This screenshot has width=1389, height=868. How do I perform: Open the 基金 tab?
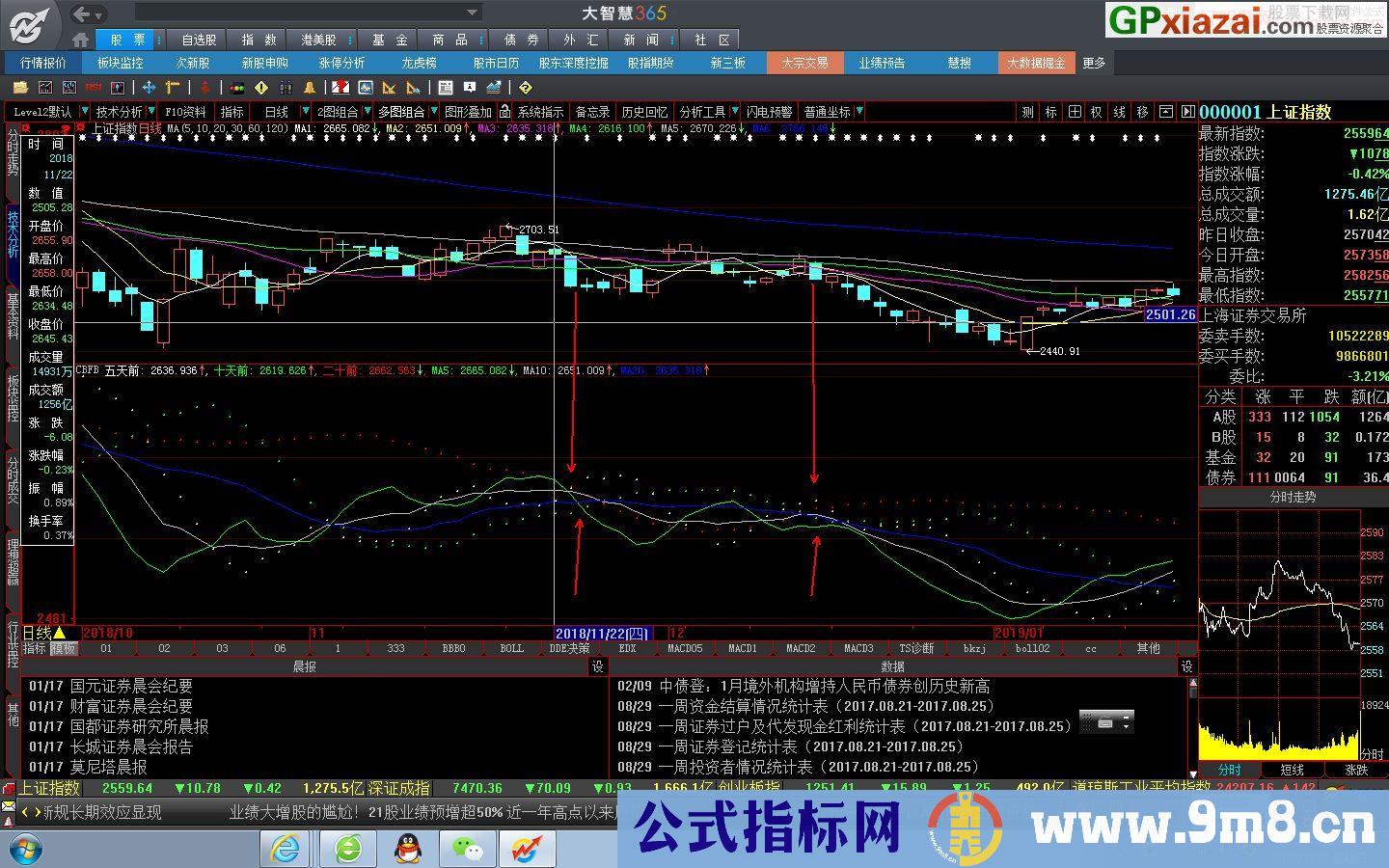point(390,40)
